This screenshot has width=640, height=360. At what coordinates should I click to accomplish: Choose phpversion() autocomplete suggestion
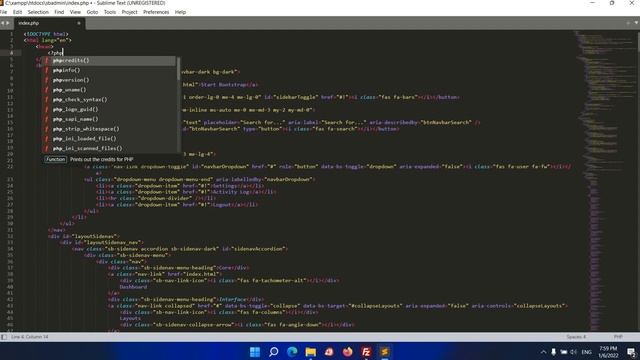[x=109, y=80]
